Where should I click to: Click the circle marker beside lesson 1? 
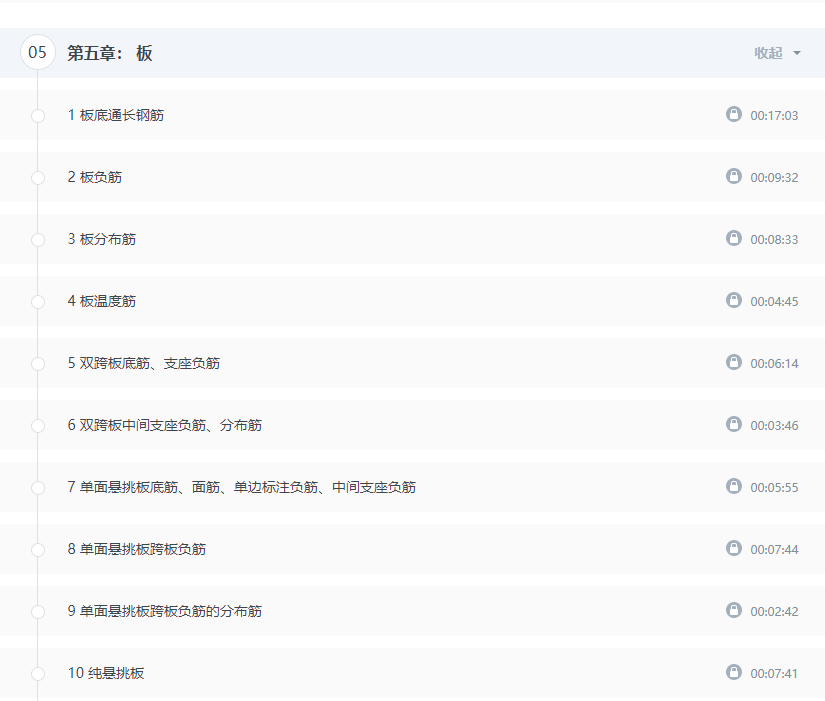(x=37, y=114)
